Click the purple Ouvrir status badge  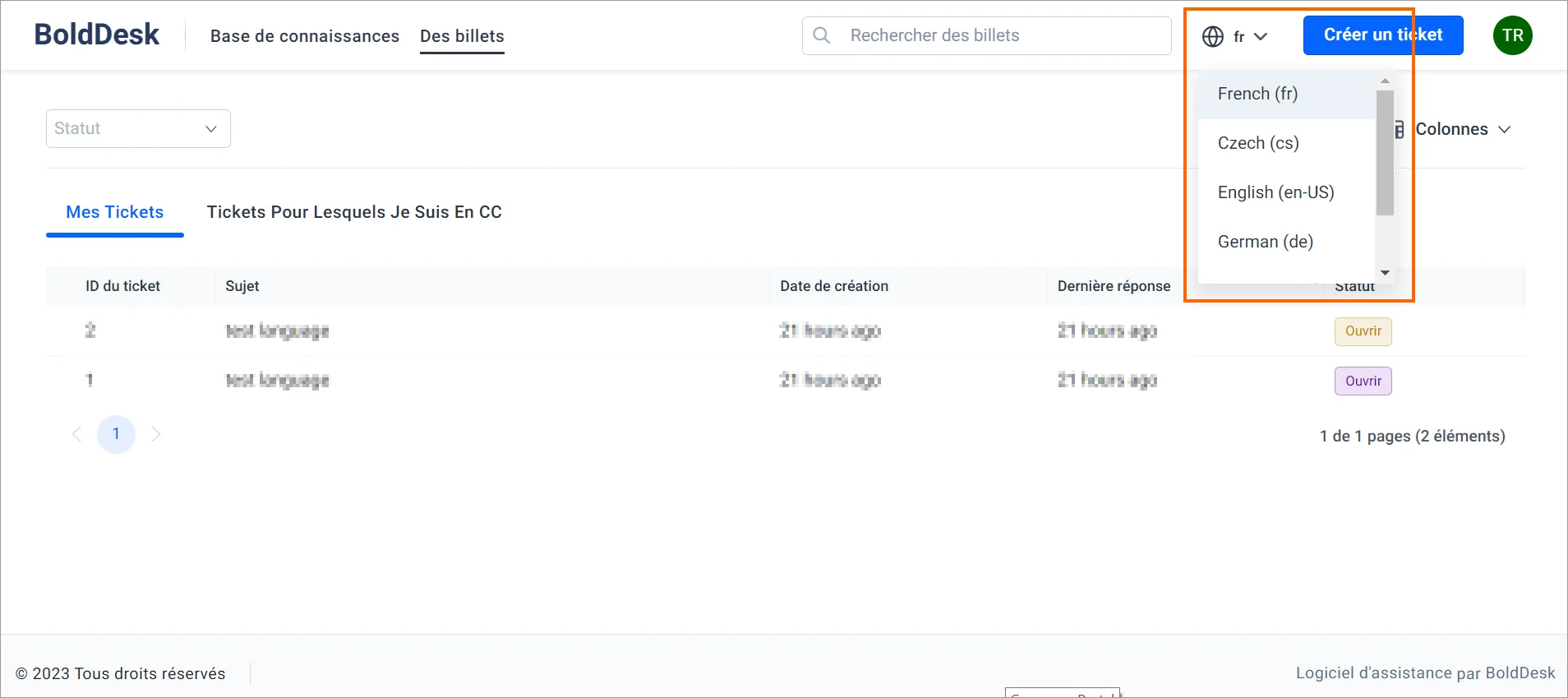[1363, 381]
